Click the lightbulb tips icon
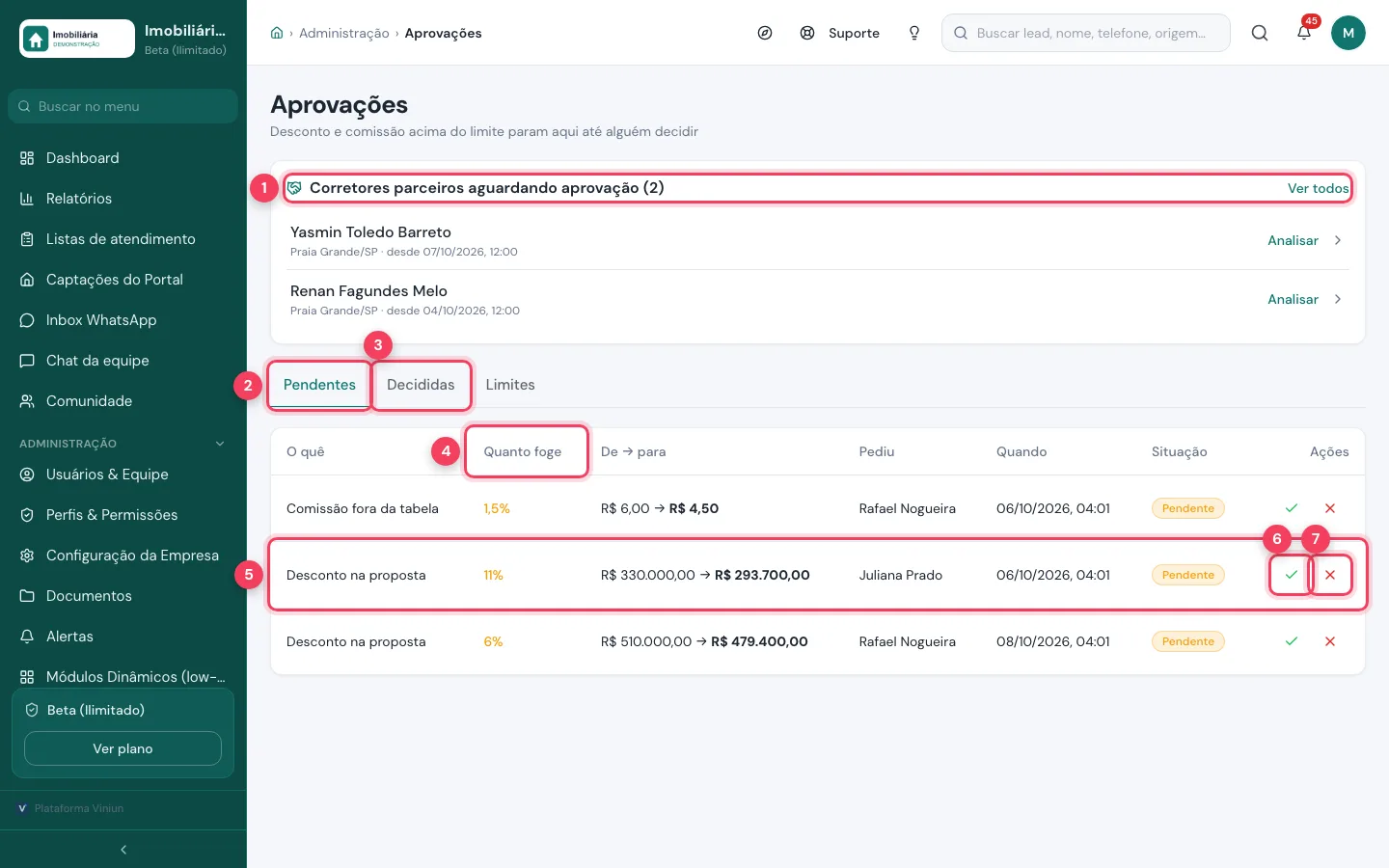The width and height of the screenshot is (1389, 868). tap(914, 33)
